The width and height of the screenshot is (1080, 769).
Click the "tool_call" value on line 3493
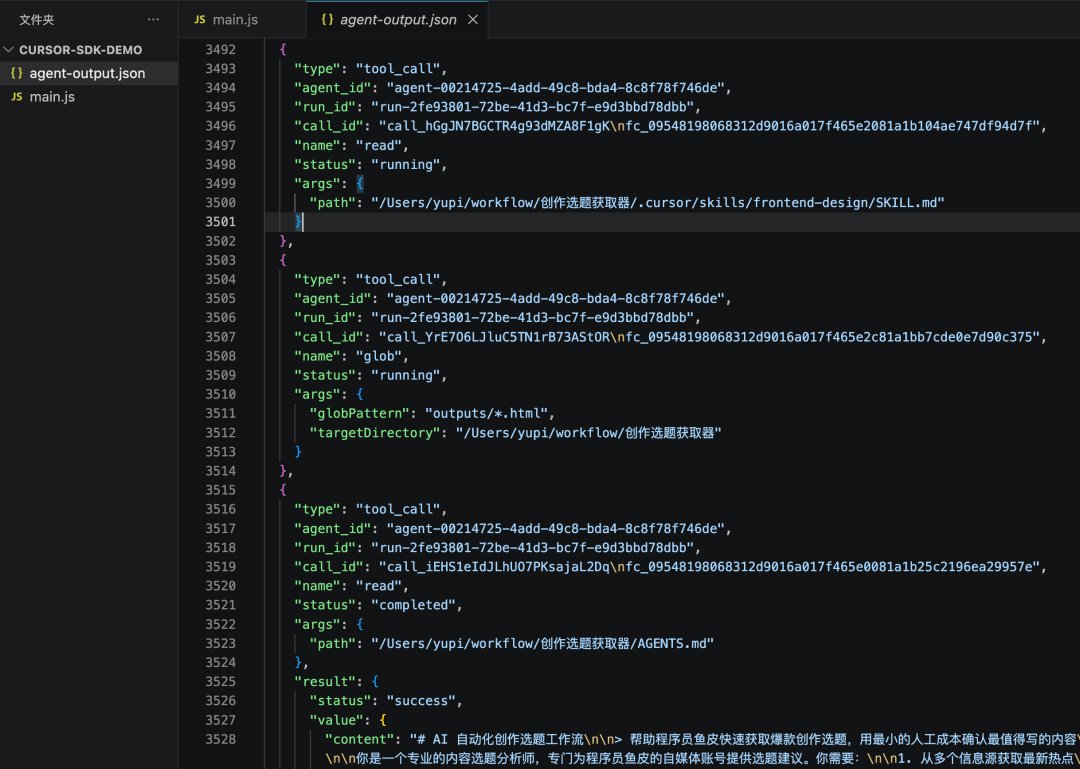coord(397,69)
